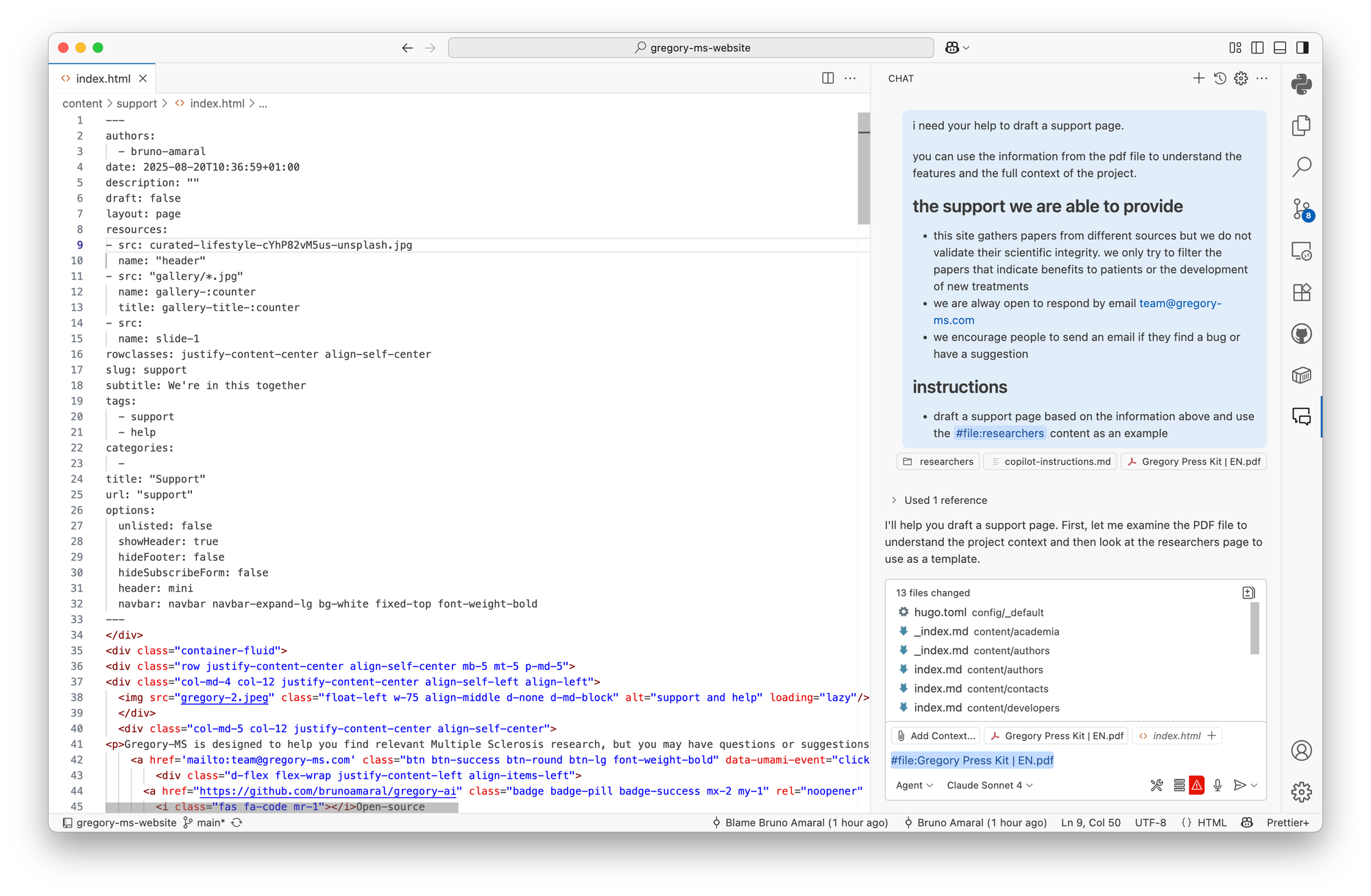Click the Add Context... button
The height and width of the screenshot is (896, 1371).
(936, 736)
